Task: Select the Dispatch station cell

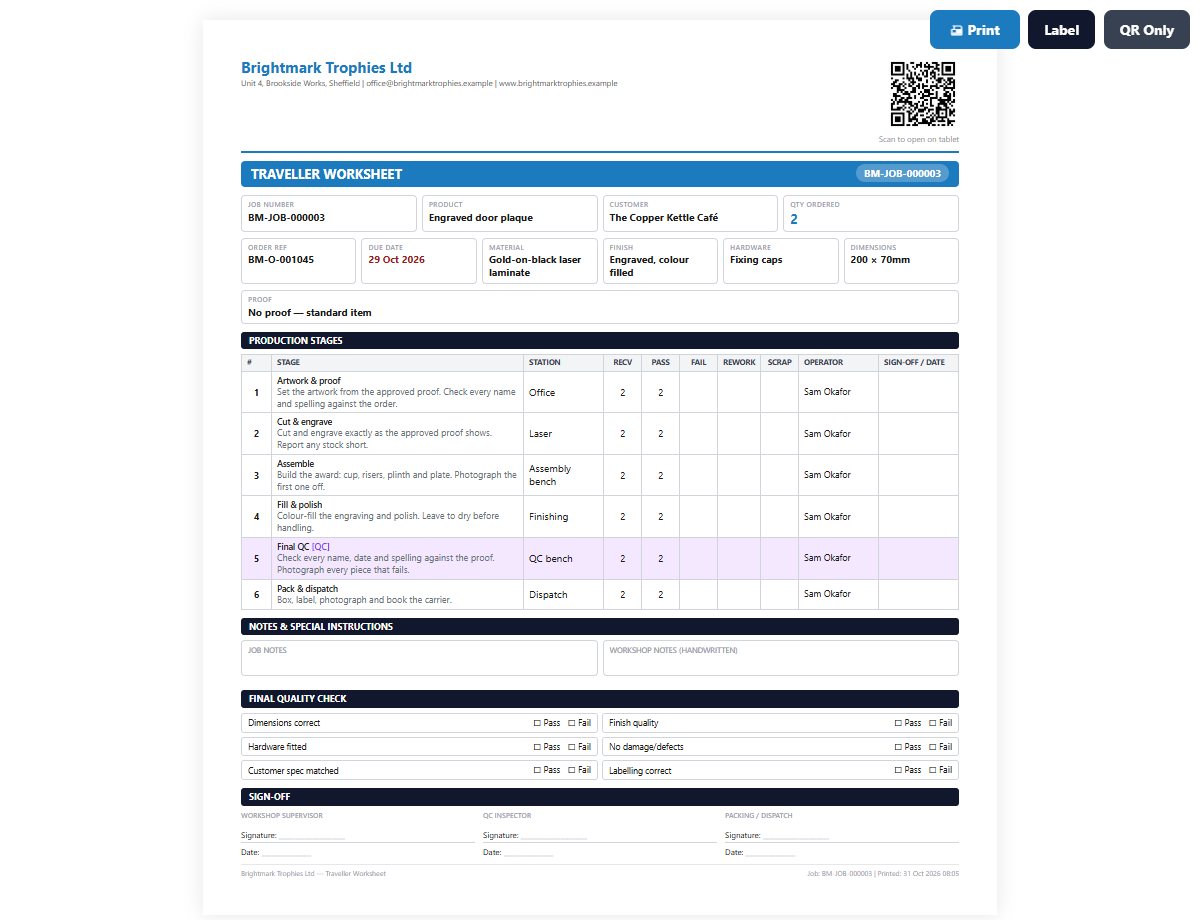Action: 563,594
